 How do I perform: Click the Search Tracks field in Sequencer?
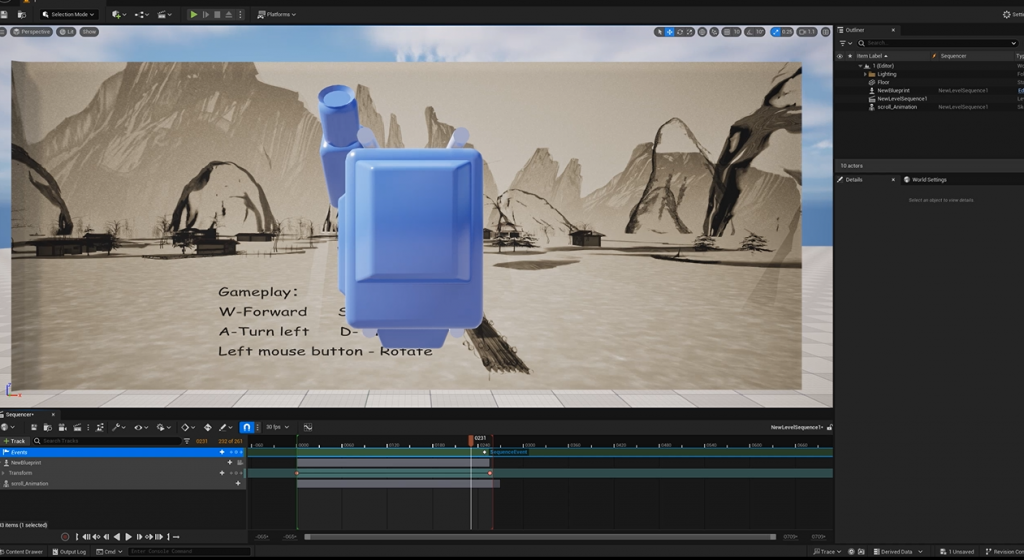(106, 441)
